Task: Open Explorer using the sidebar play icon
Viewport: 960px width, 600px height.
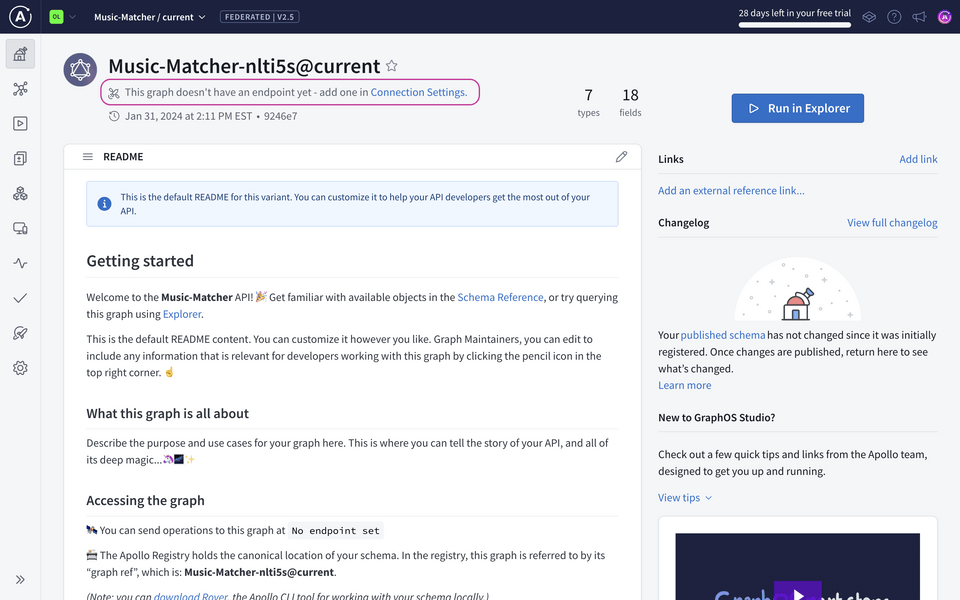Action: (20, 122)
